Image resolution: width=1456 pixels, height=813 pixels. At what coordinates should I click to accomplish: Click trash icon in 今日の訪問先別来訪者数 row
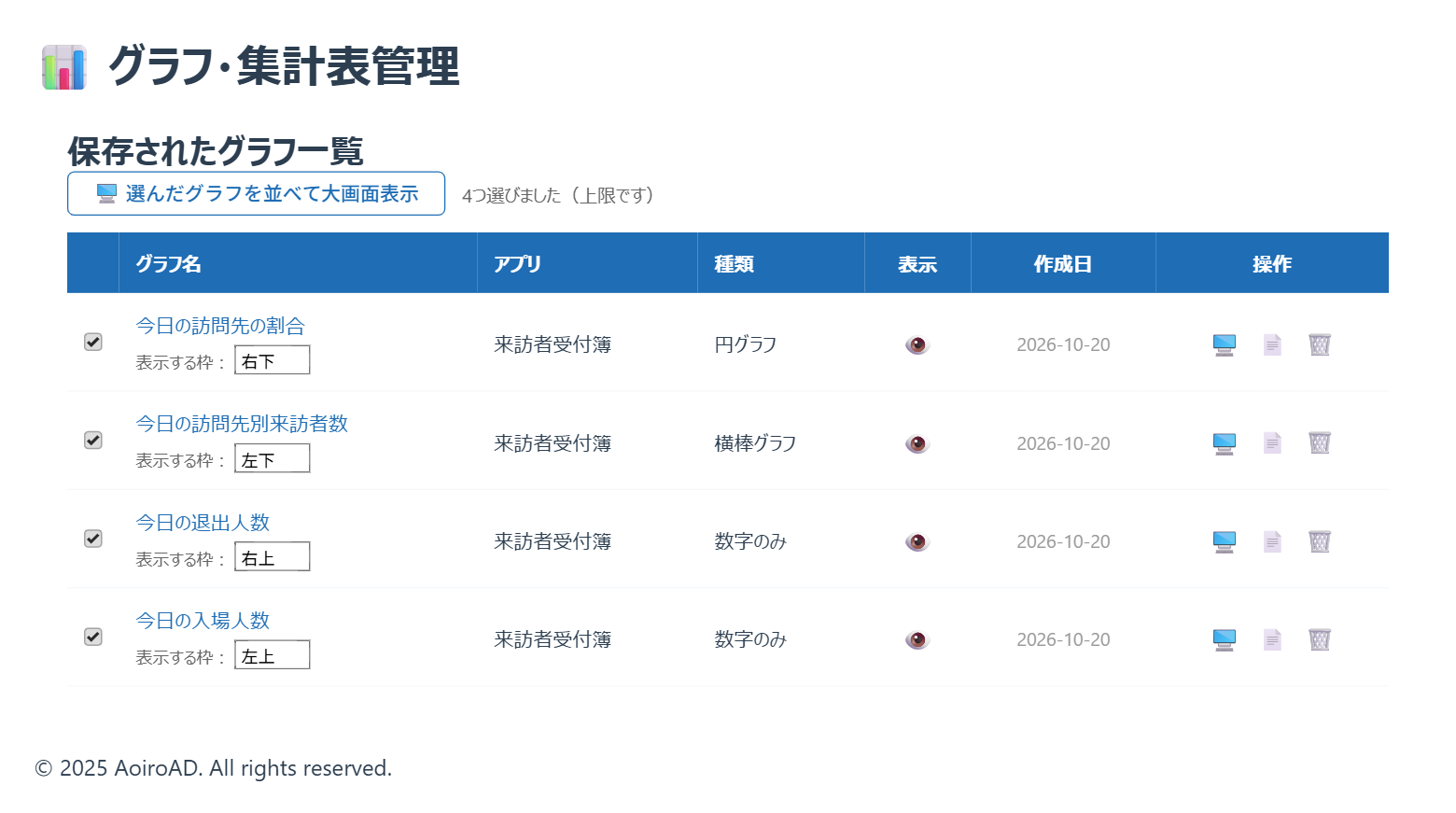[1320, 443]
